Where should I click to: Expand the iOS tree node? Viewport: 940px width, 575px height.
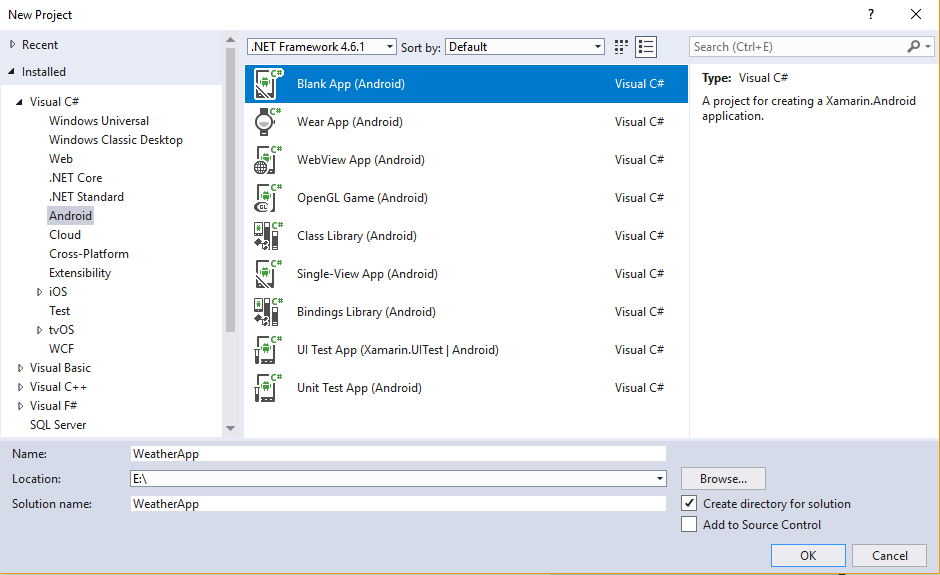40,292
